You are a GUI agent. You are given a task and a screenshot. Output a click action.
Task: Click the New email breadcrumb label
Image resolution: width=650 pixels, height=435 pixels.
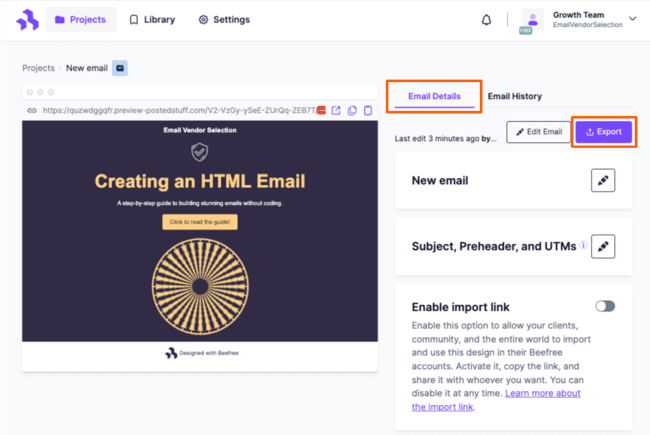[87, 68]
